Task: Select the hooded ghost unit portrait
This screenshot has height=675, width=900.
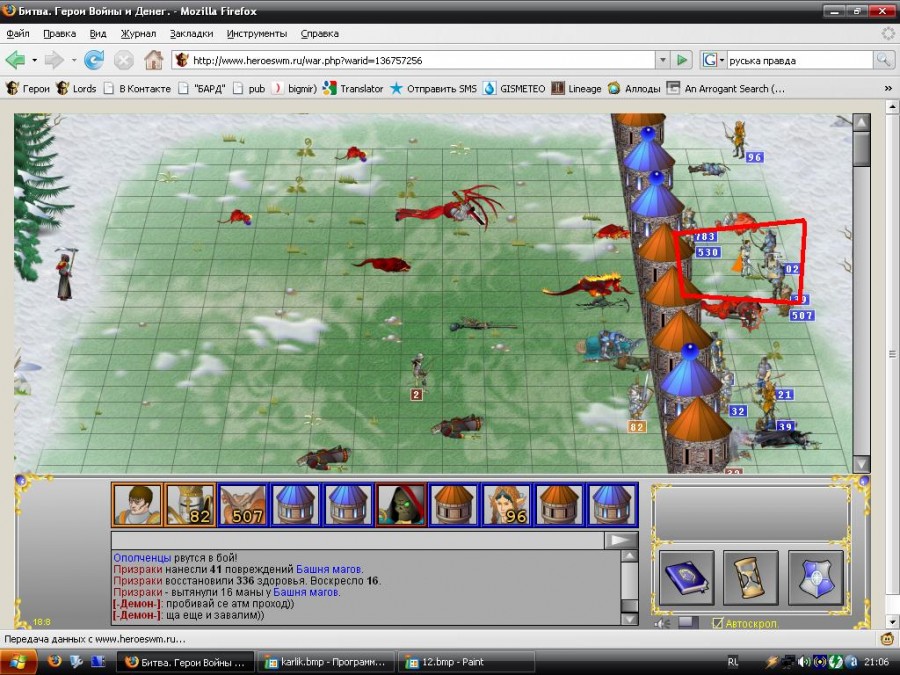Action: coord(400,505)
